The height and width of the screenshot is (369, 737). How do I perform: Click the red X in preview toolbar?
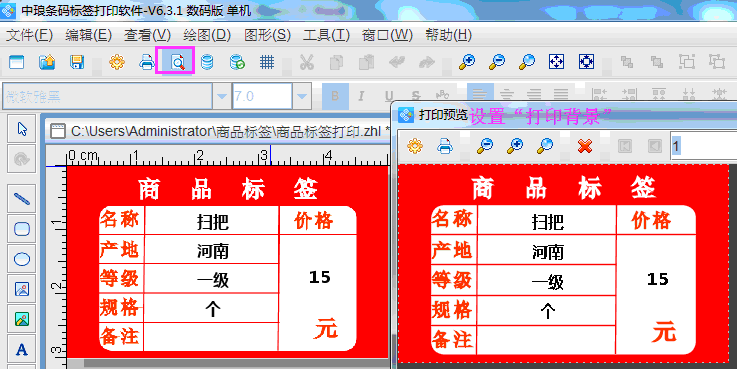pos(585,146)
